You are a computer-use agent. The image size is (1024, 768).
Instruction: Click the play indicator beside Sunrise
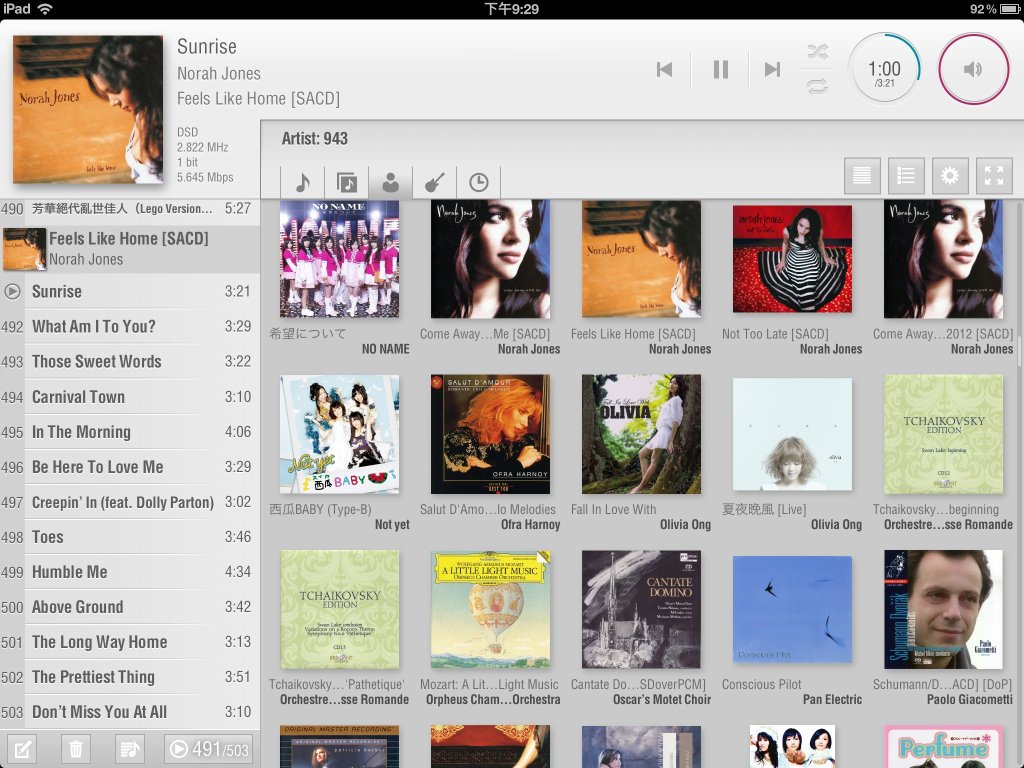12,291
